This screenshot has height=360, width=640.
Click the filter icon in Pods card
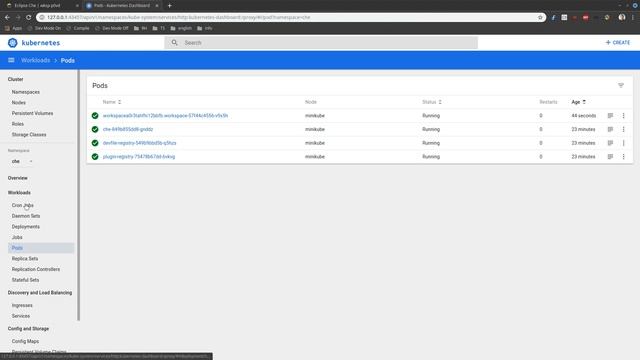[x=621, y=85]
